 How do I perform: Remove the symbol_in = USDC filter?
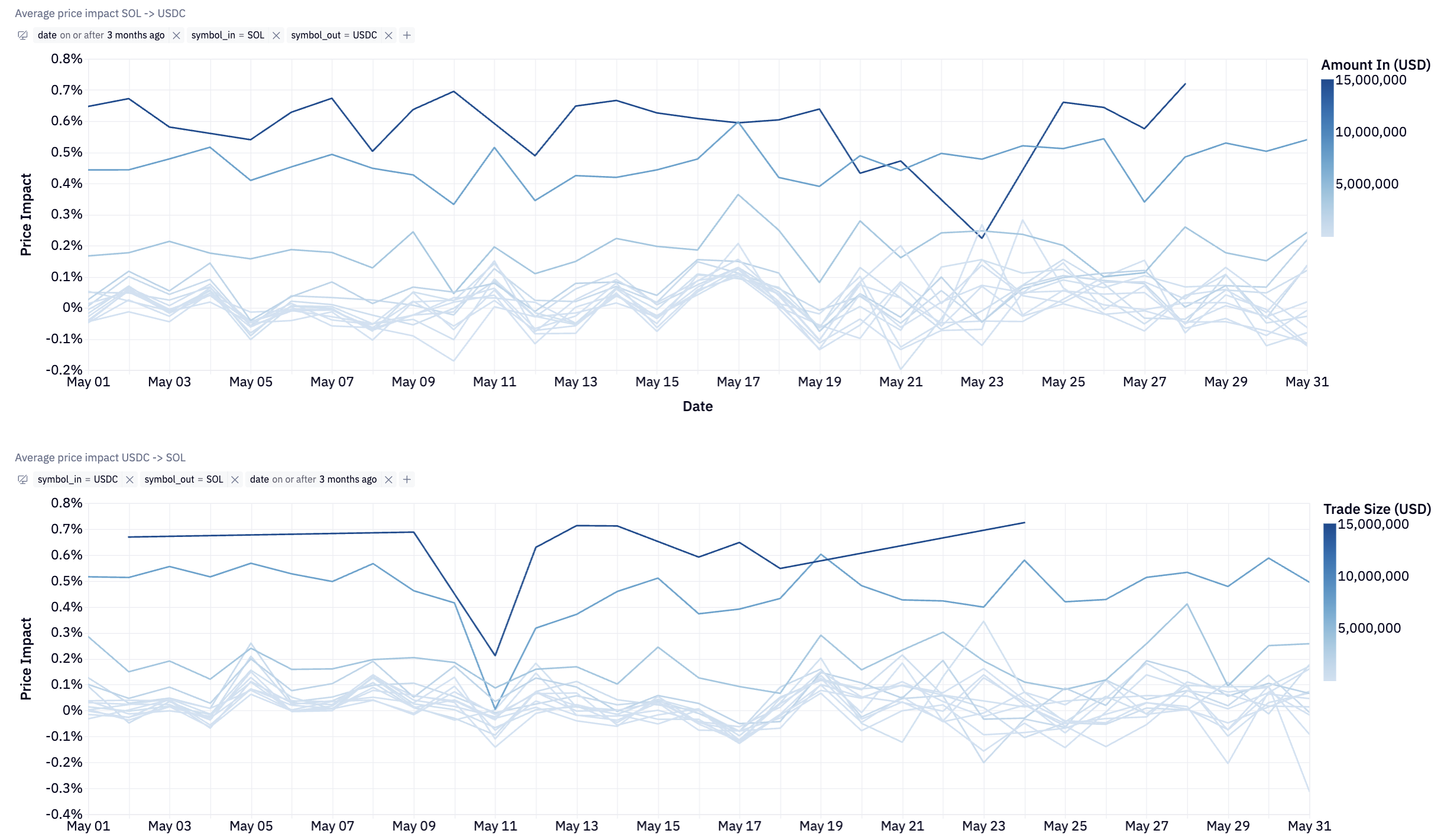[x=129, y=480]
